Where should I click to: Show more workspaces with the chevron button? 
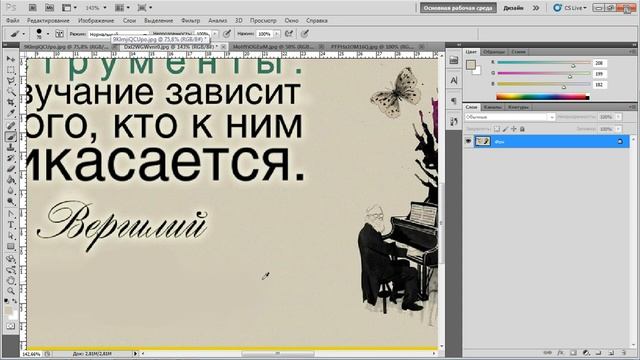(x=536, y=8)
